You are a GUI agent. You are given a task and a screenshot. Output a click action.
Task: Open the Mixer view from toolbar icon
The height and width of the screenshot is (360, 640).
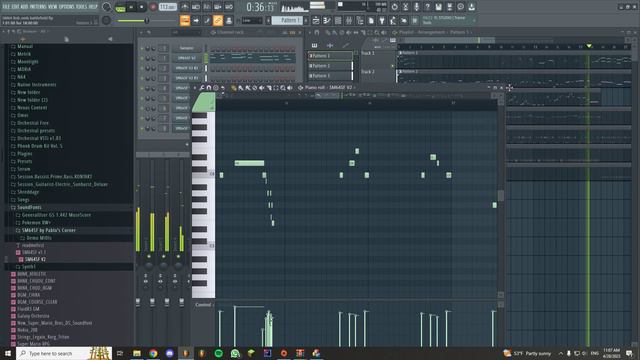pos(349,20)
